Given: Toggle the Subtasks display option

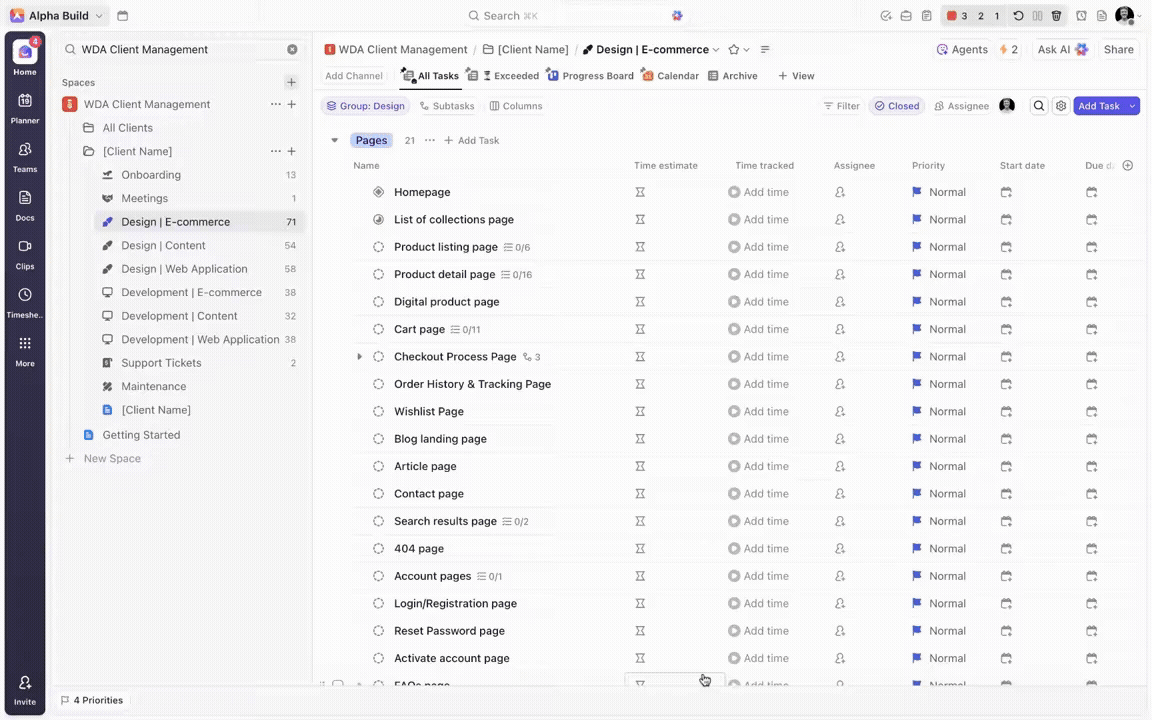Looking at the screenshot, I should point(446,106).
